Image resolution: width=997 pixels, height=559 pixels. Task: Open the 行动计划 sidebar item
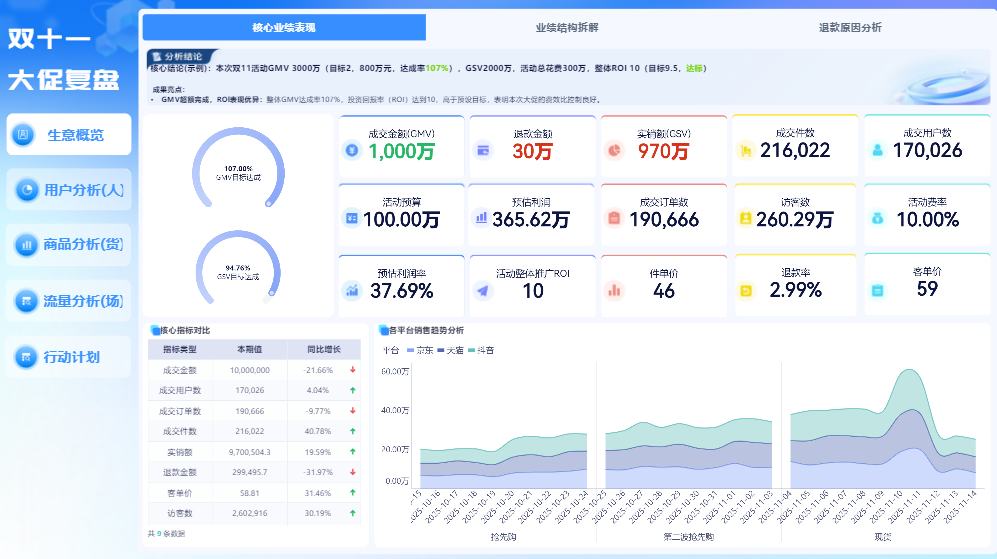[69, 357]
